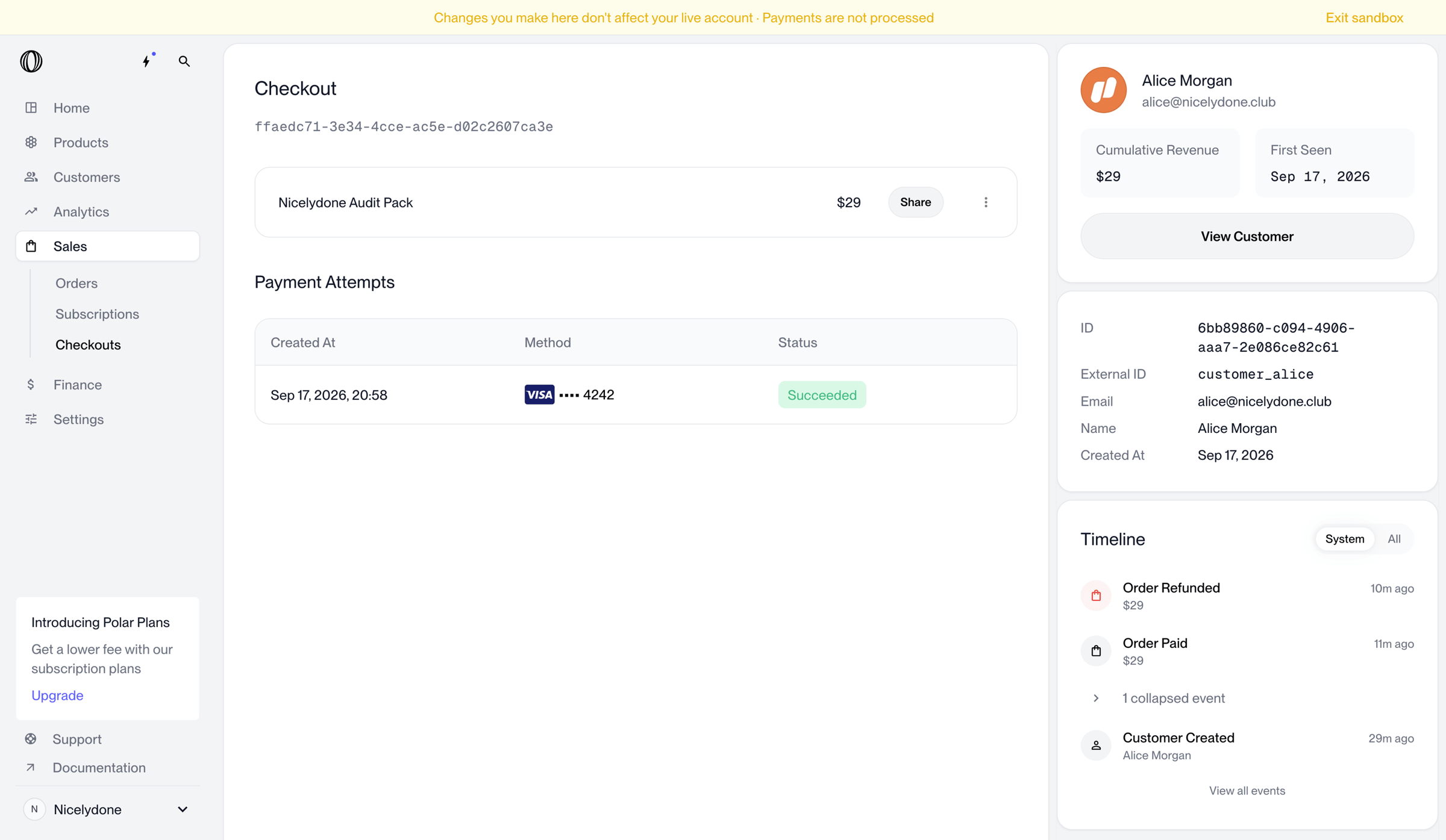Click the Sep 17, 2026, 20:58 cell
Image resolution: width=1446 pixels, height=840 pixels.
click(329, 394)
